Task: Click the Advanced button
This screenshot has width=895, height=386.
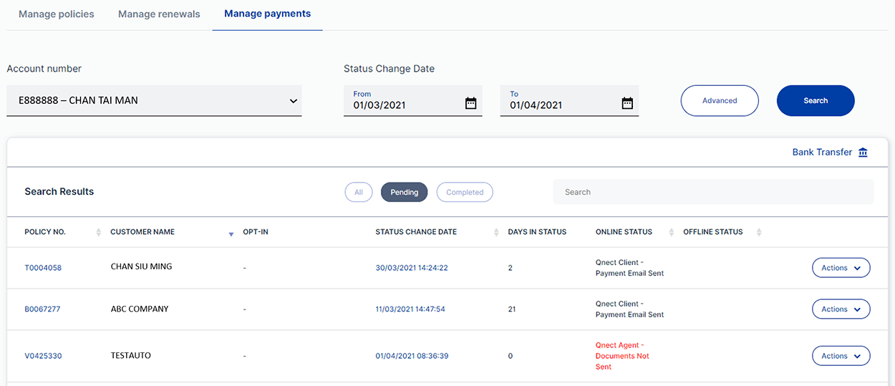Action: [719, 100]
